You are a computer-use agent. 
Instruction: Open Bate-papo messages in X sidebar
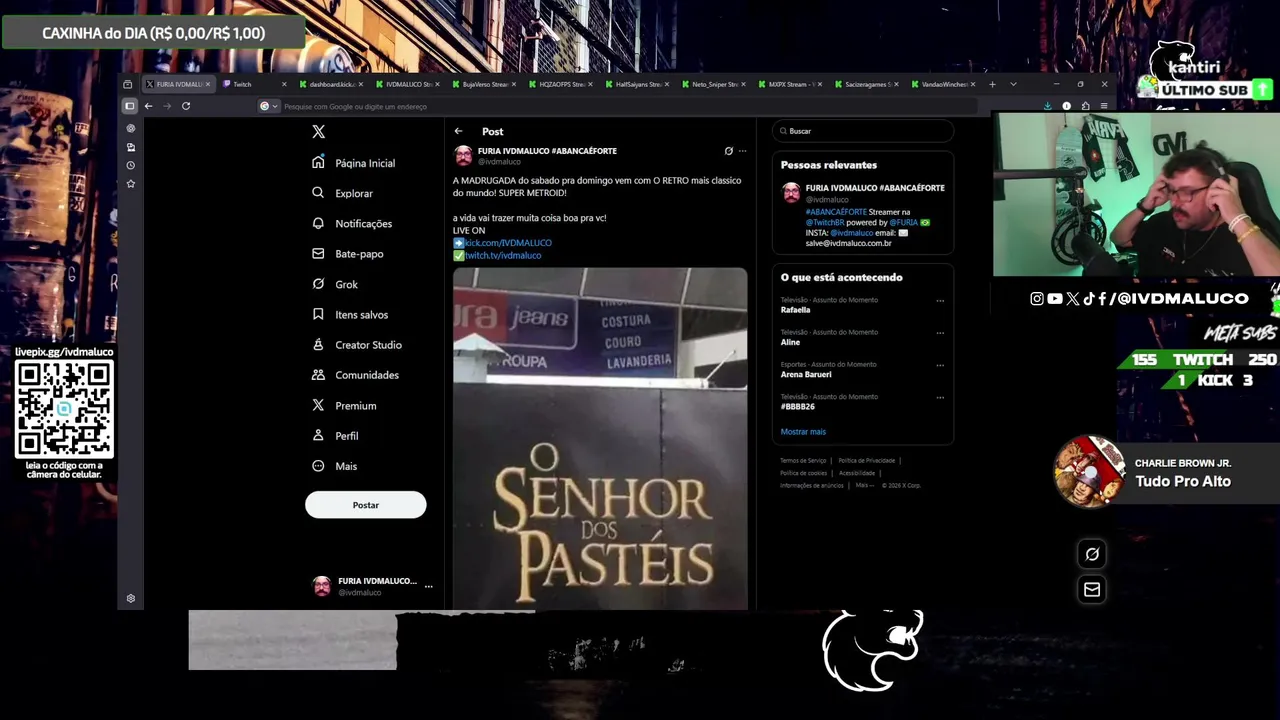(x=347, y=254)
